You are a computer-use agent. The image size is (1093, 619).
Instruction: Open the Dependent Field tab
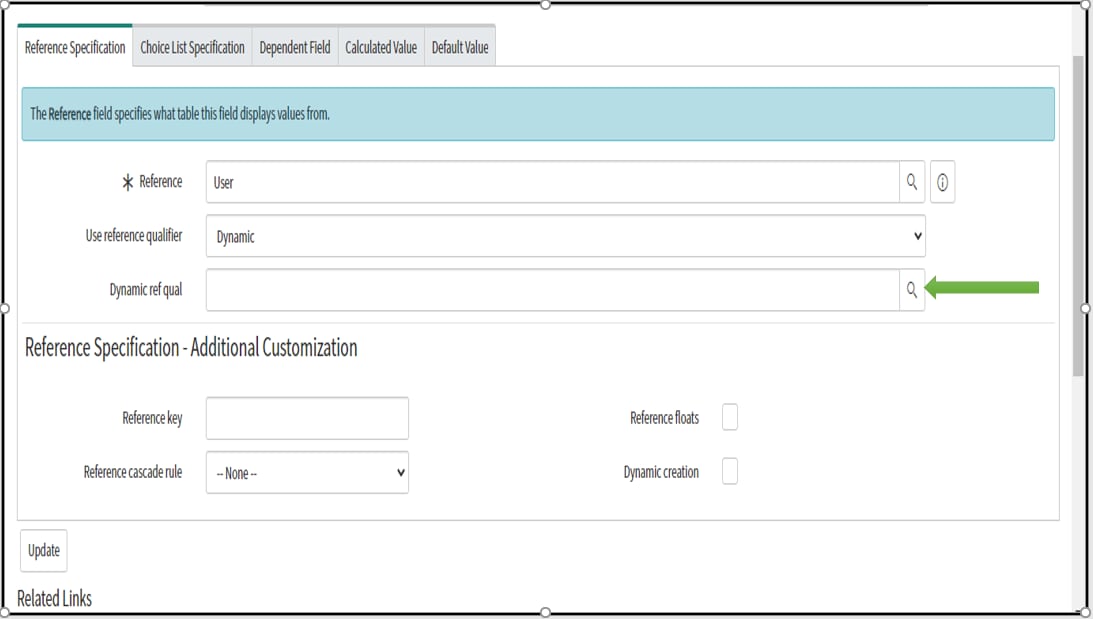[x=294, y=46]
